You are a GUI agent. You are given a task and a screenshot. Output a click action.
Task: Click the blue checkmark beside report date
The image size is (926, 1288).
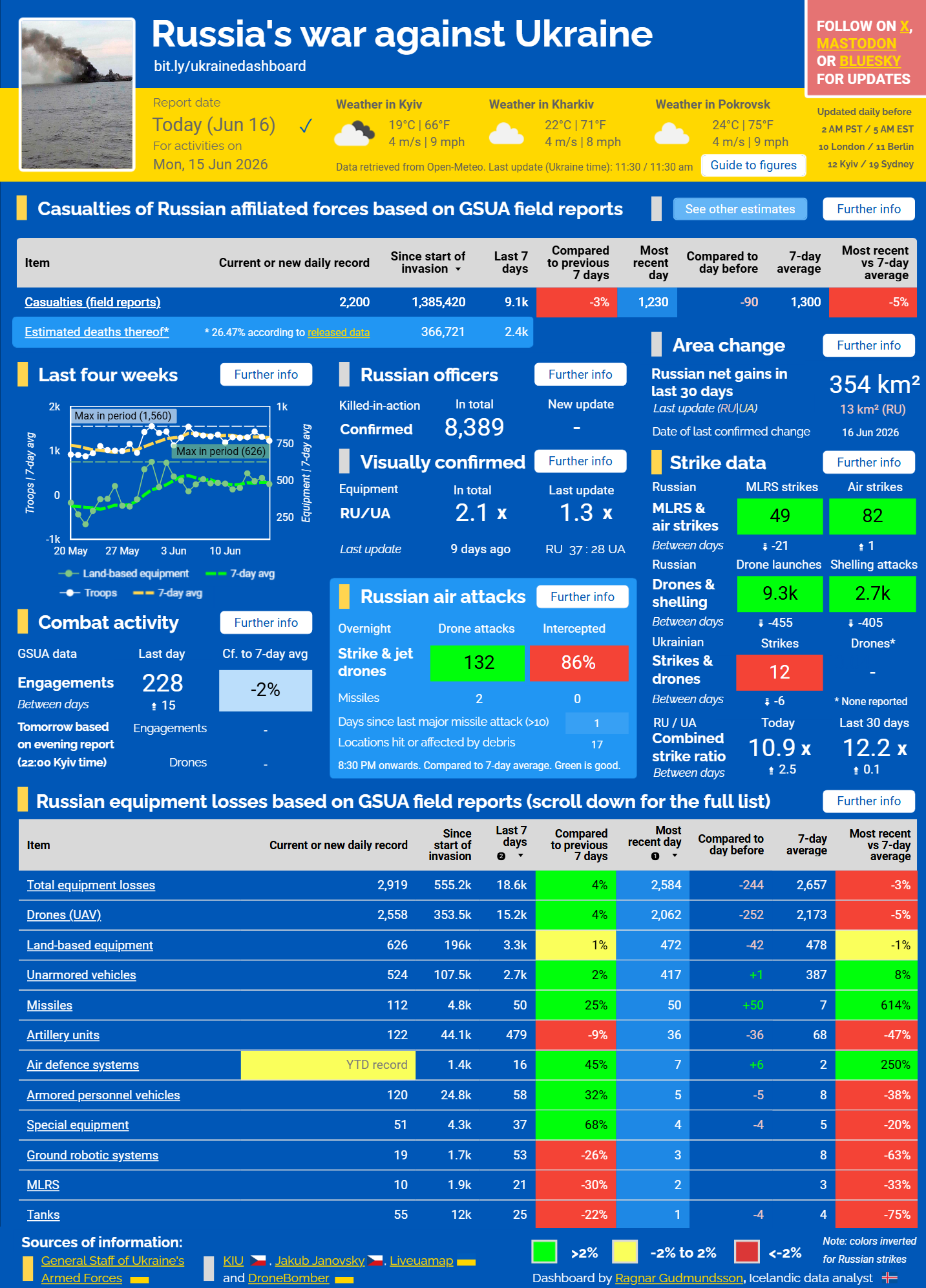click(306, 125)
